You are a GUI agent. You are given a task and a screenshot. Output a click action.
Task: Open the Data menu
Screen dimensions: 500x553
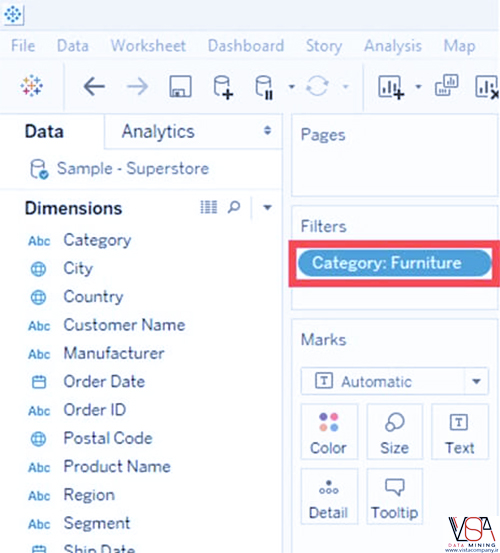(73, 45)
